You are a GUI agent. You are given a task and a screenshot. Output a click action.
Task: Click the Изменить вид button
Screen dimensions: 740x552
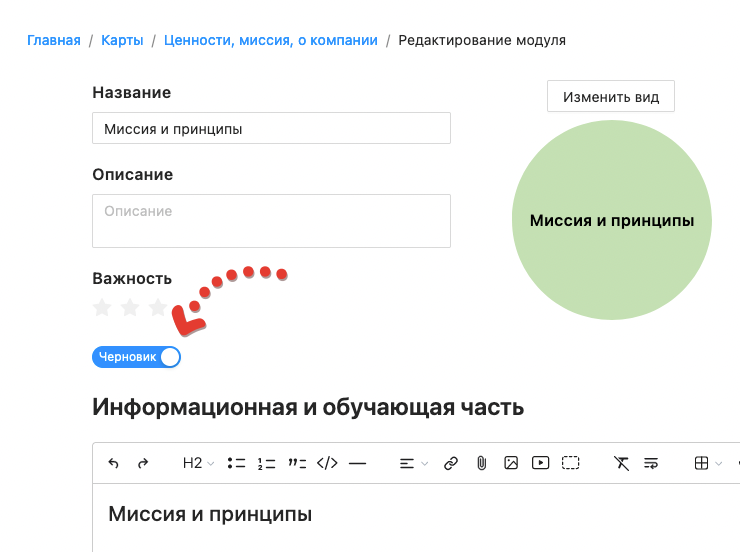611,97
